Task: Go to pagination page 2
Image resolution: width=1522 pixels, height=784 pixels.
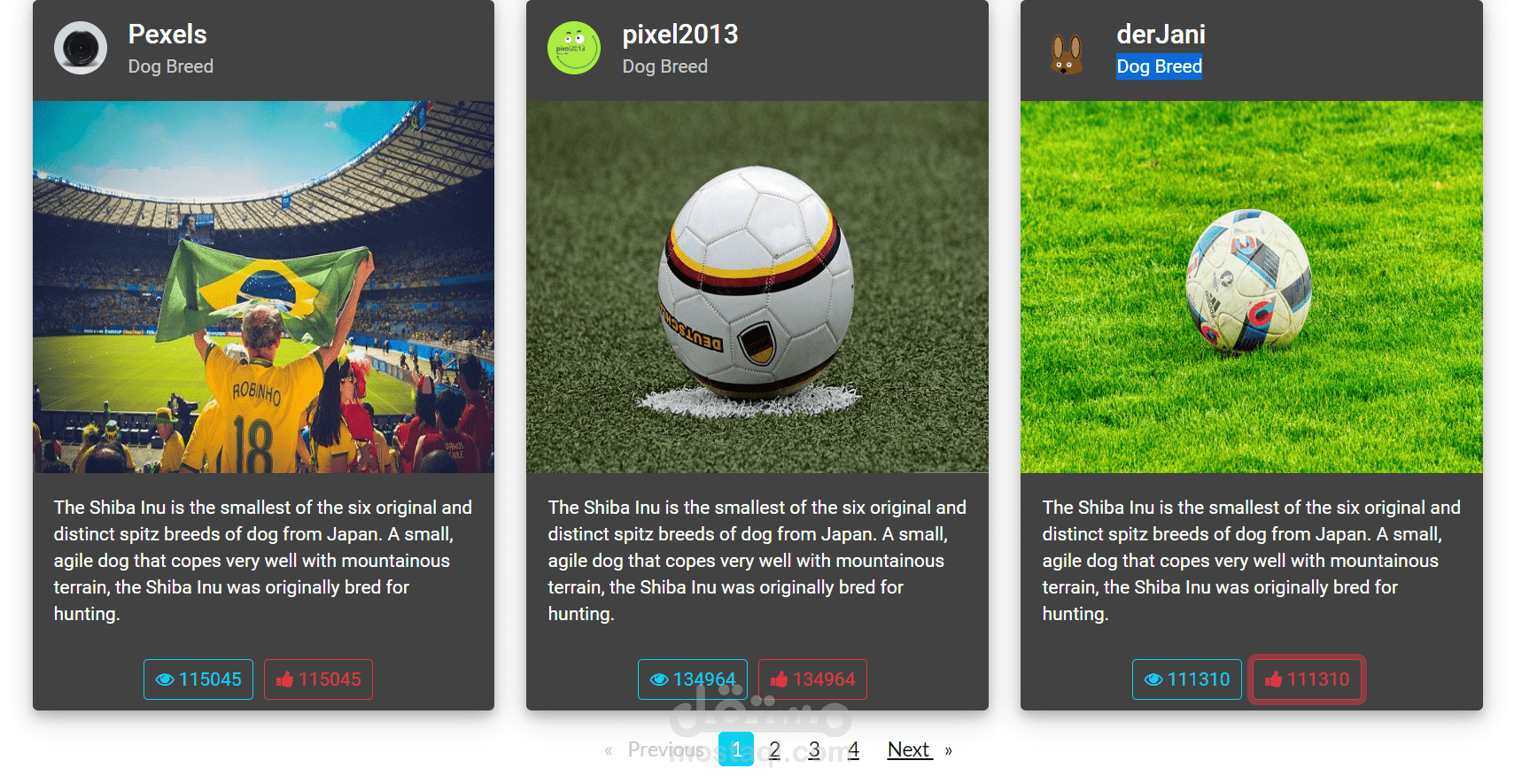Action: point(775,749)
